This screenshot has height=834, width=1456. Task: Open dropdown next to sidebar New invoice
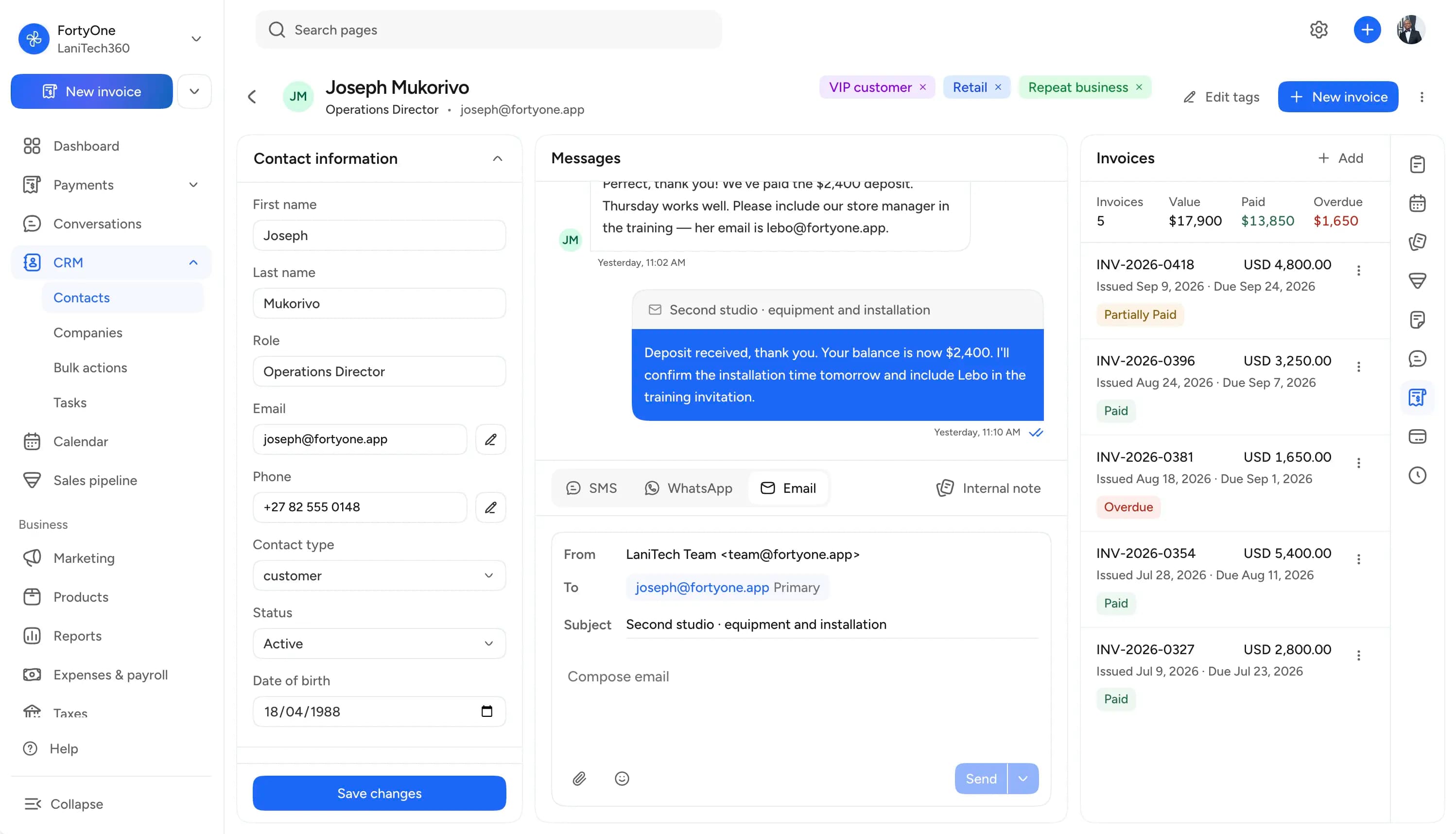tap(194, 92)
